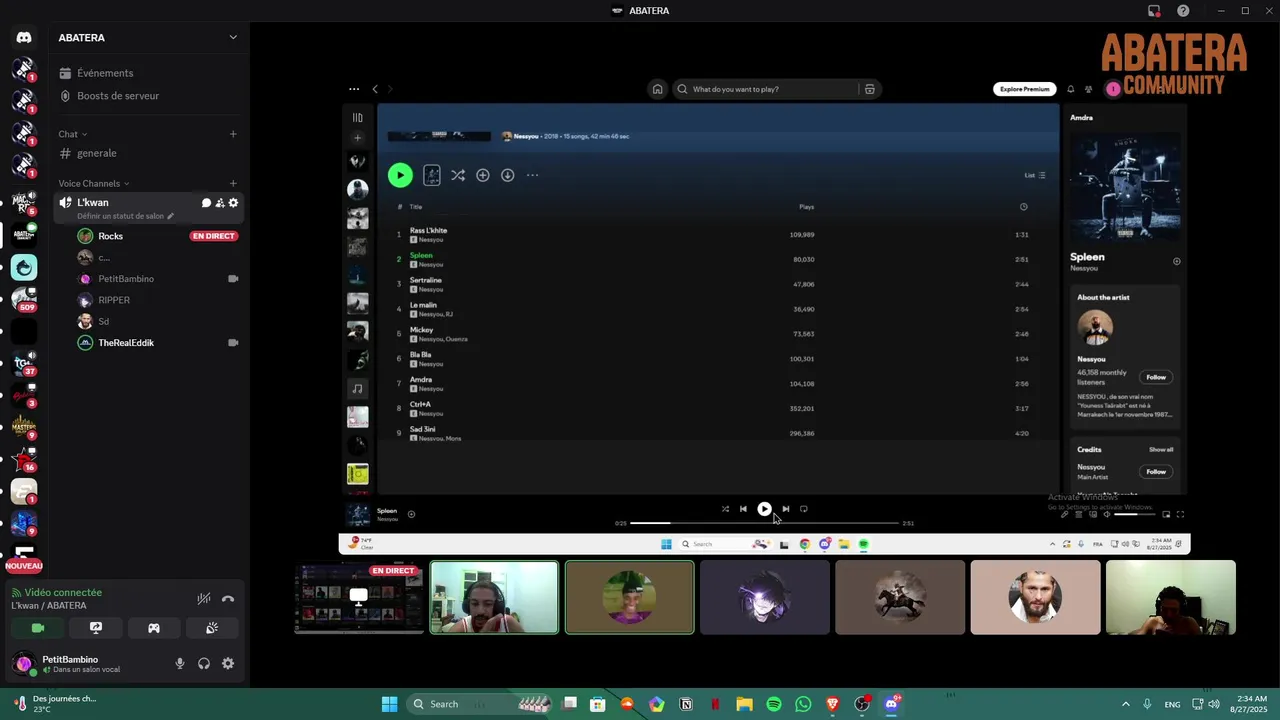This screenshot has width=1280, height=720.
Task: Go to Spotify home icon
Action: coord(657,89)
